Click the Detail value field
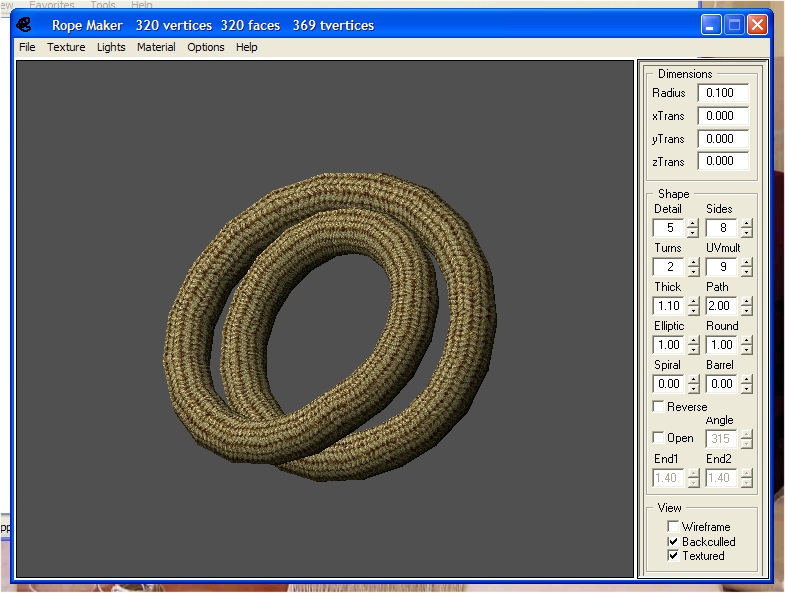This screenshot has height=593, width=785. click(x=670, y=228)
